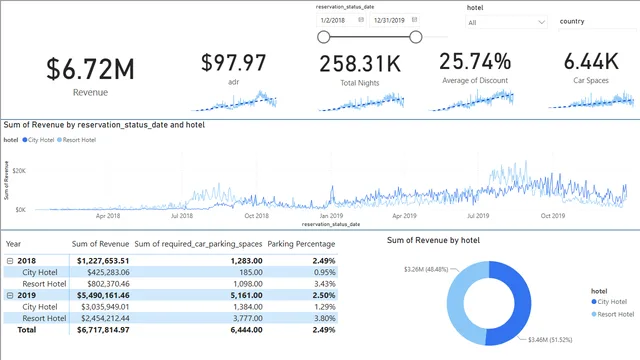Click the line chart title Sum of Revenue by reservation_status_date
640x360 pixels.
104,125
